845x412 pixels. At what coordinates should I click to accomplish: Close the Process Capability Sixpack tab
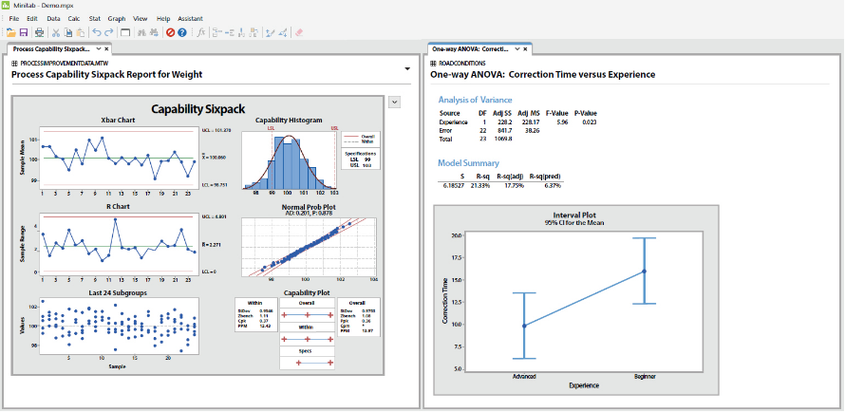107,49
